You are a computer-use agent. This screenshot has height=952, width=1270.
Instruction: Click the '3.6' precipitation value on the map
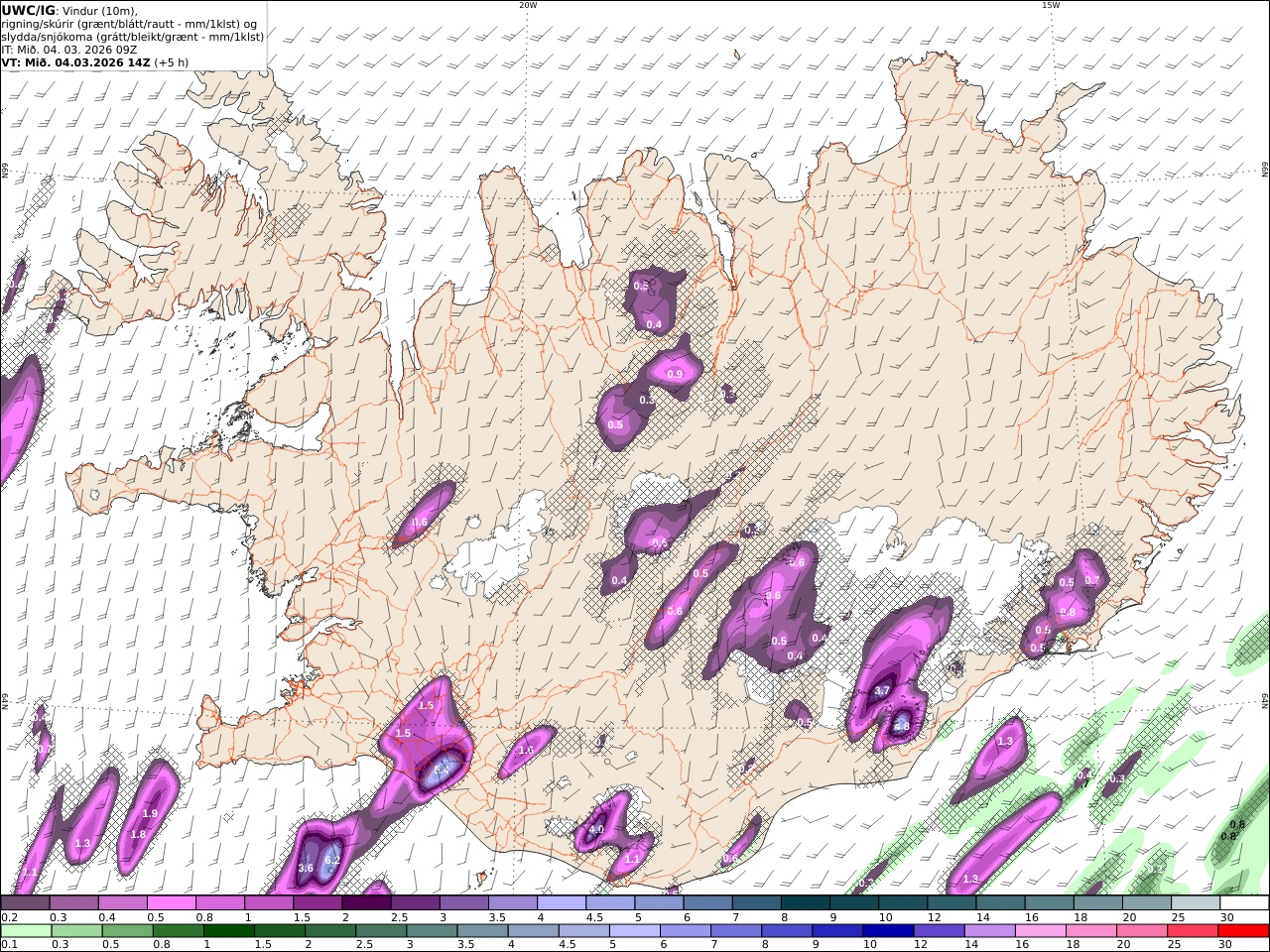[x=306, y=868]
